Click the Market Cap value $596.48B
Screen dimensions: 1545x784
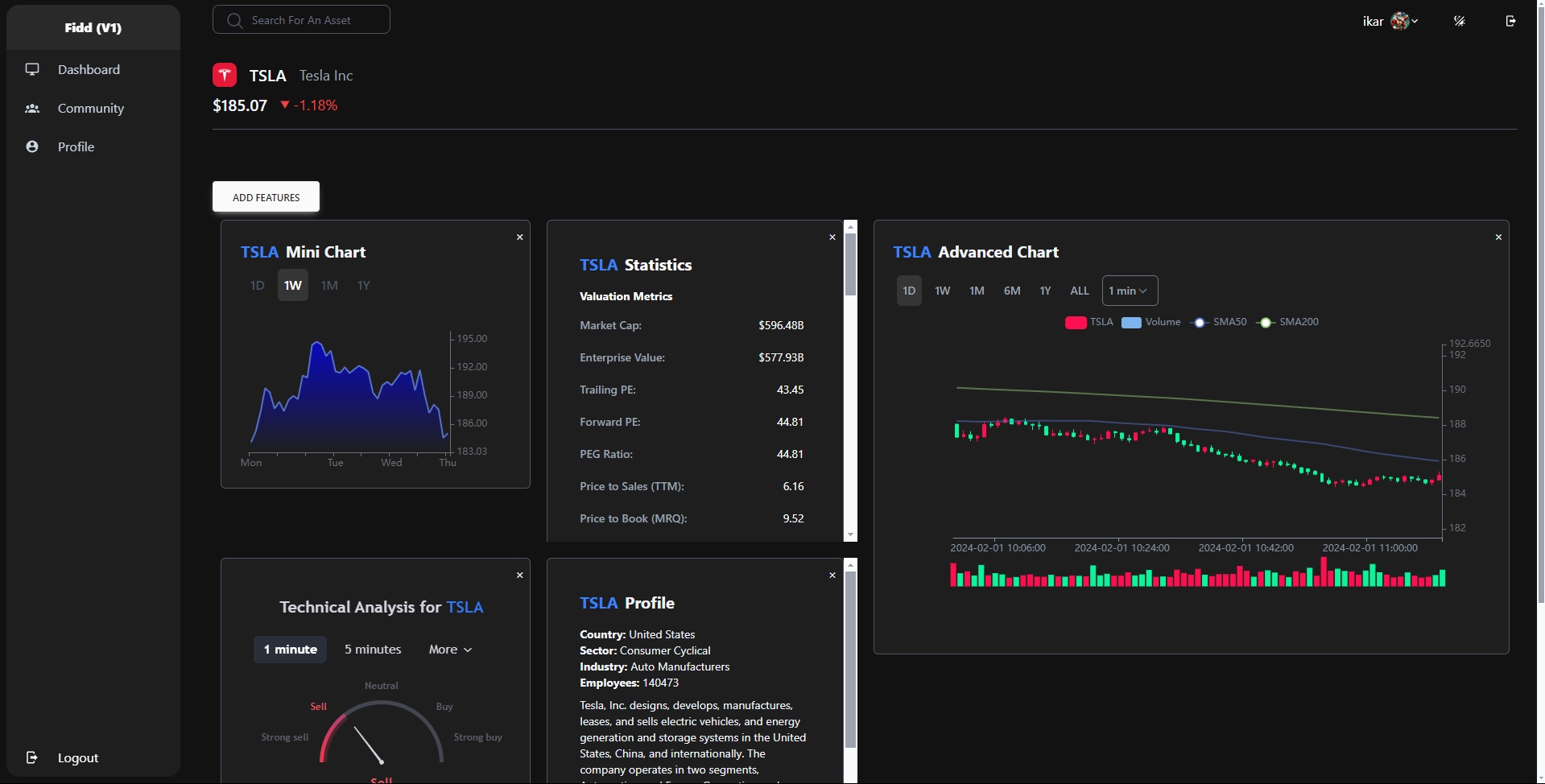pyautogui.click(x=781, y=325)
